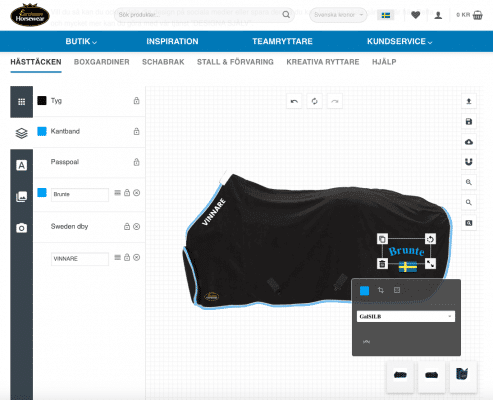
Task: Open the Svenska kronor currency dropdown
Action: click(x=338, y=15)
